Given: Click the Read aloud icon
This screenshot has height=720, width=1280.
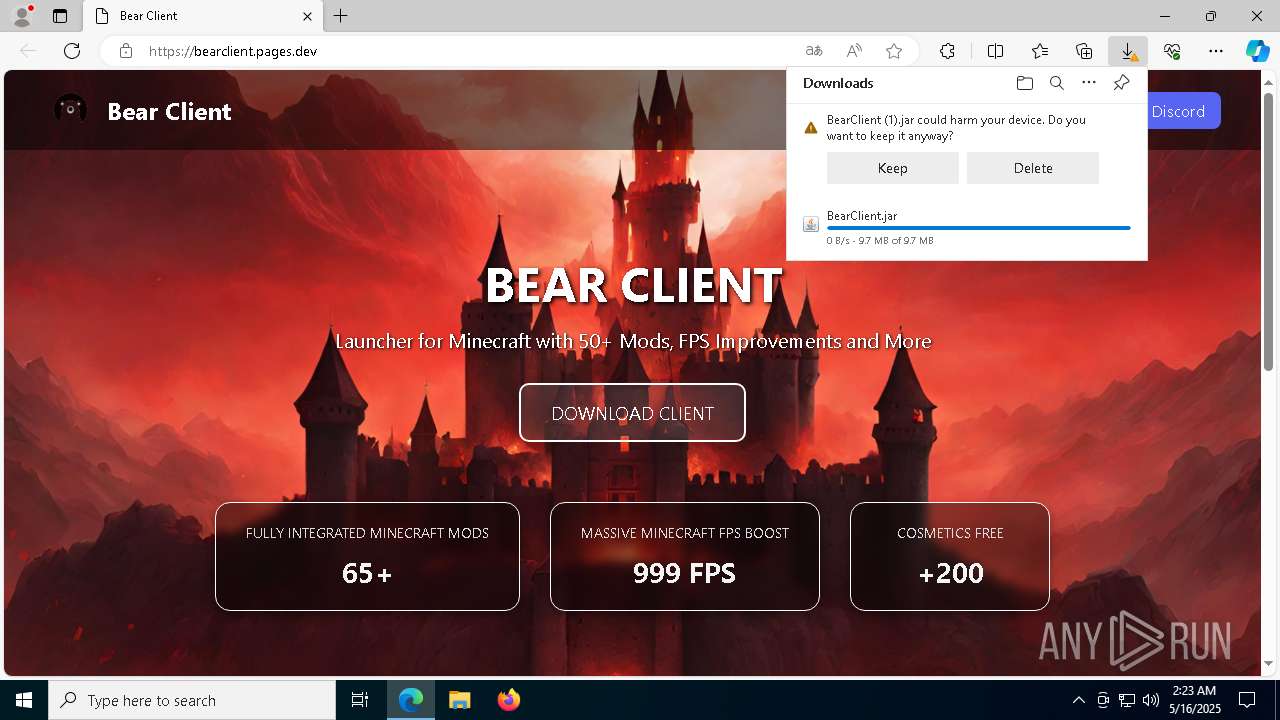Looking at the screenshot, I should [854, 51].
